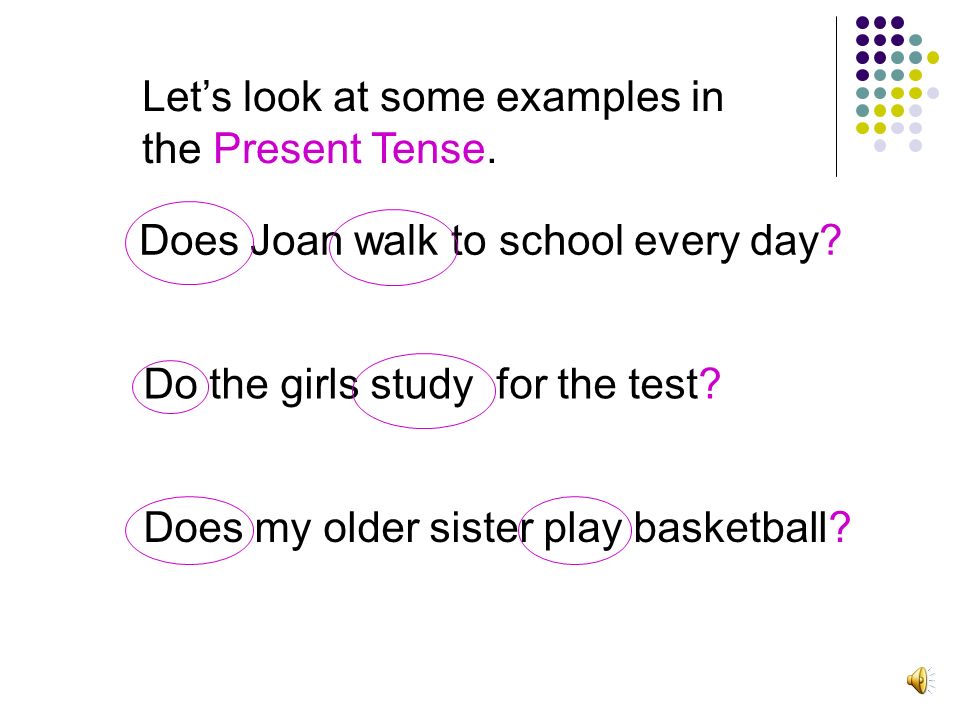
Task: Click the word "basketball"
Action: click(730, 528)
